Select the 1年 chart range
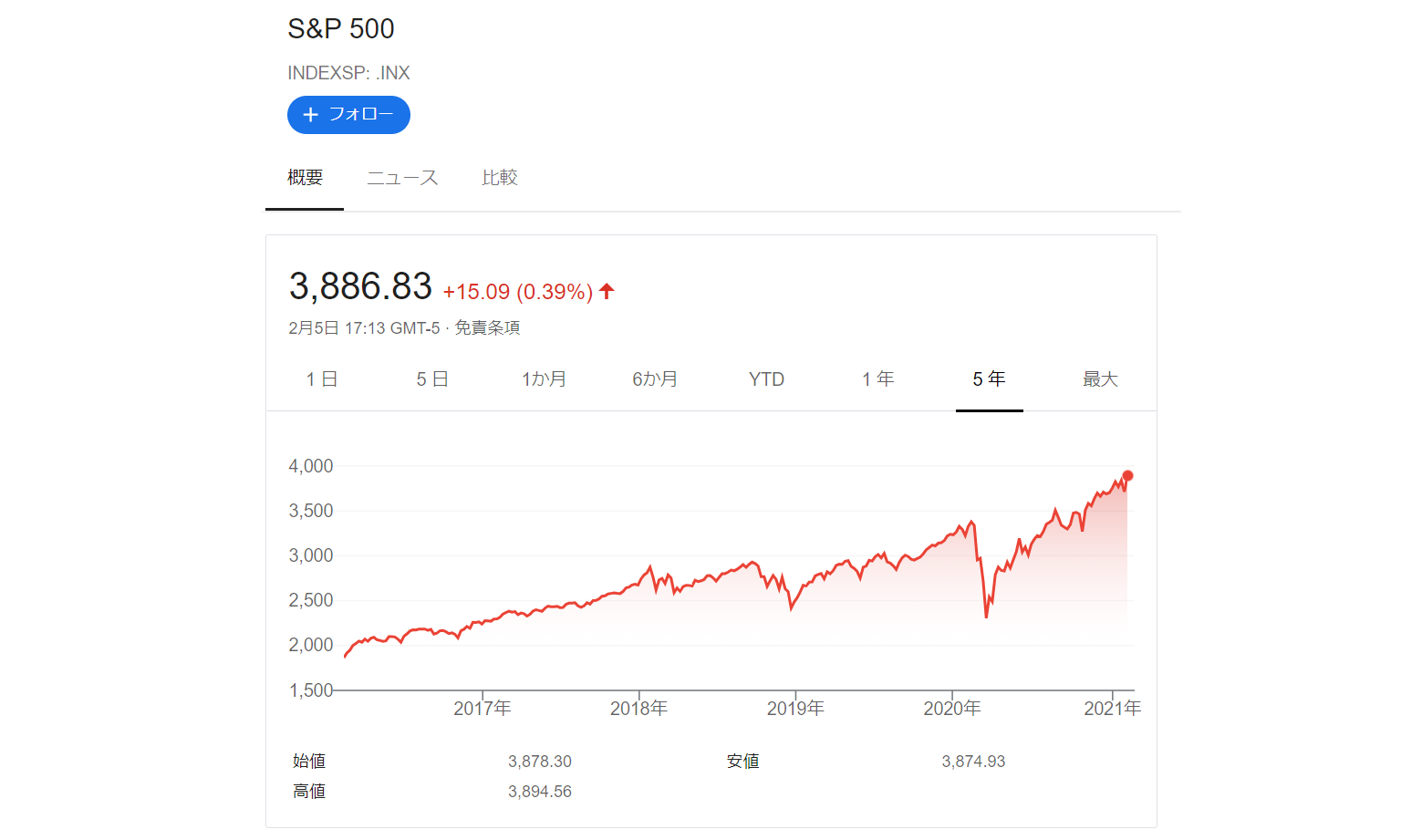Screen dimensions: 1401x840 (x=878, y=379)
